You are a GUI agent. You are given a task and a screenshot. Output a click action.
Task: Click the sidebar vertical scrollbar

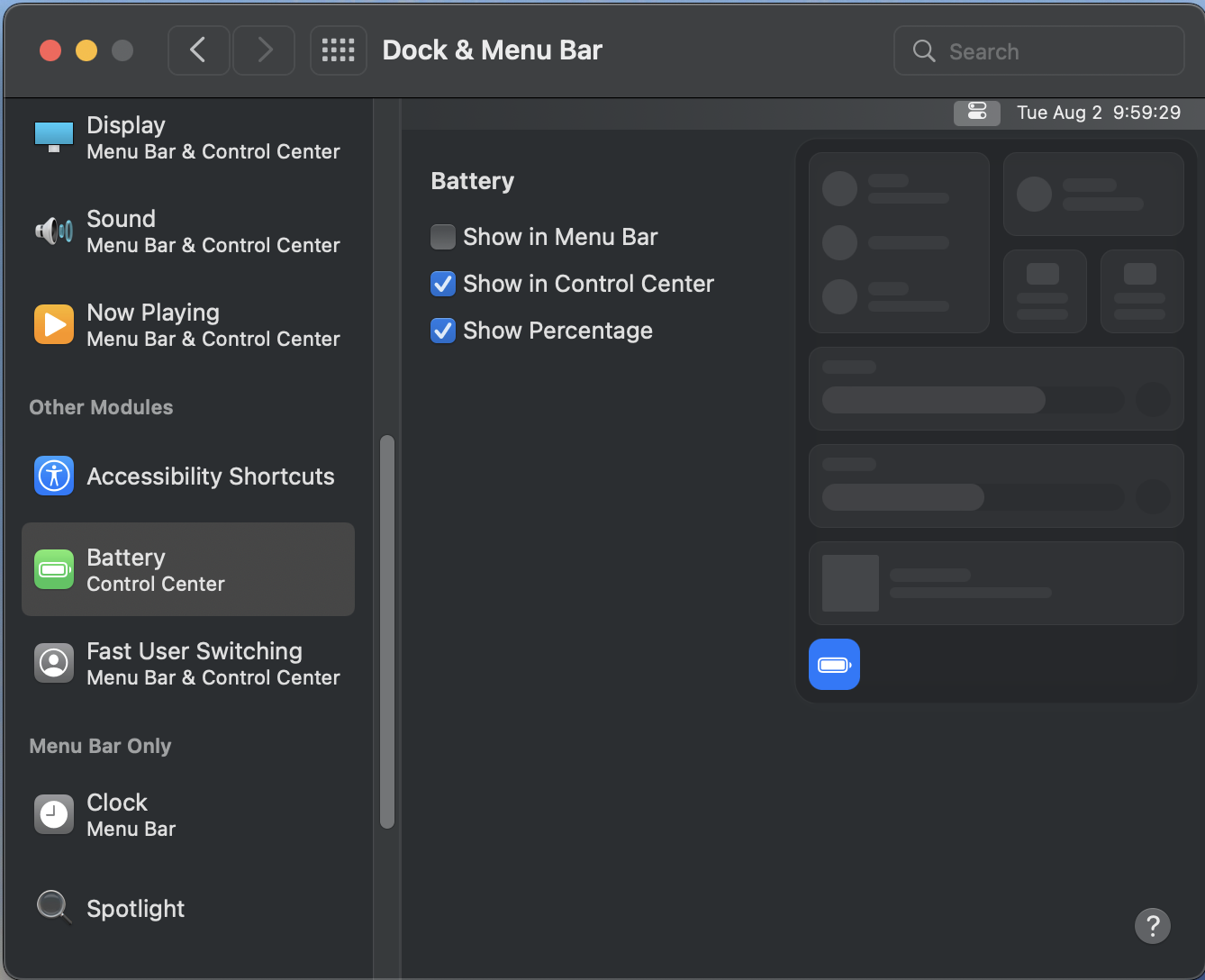coord(387,631)
